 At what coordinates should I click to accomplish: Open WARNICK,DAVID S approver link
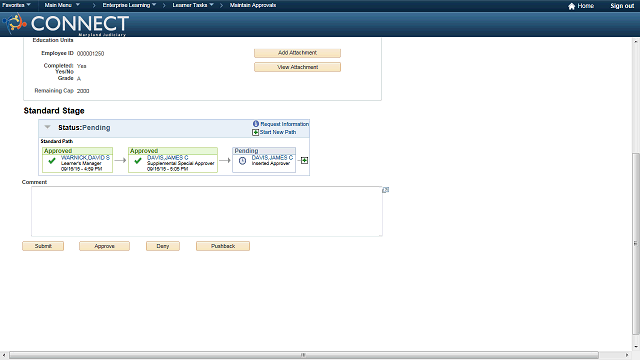(x=85, y=158)
